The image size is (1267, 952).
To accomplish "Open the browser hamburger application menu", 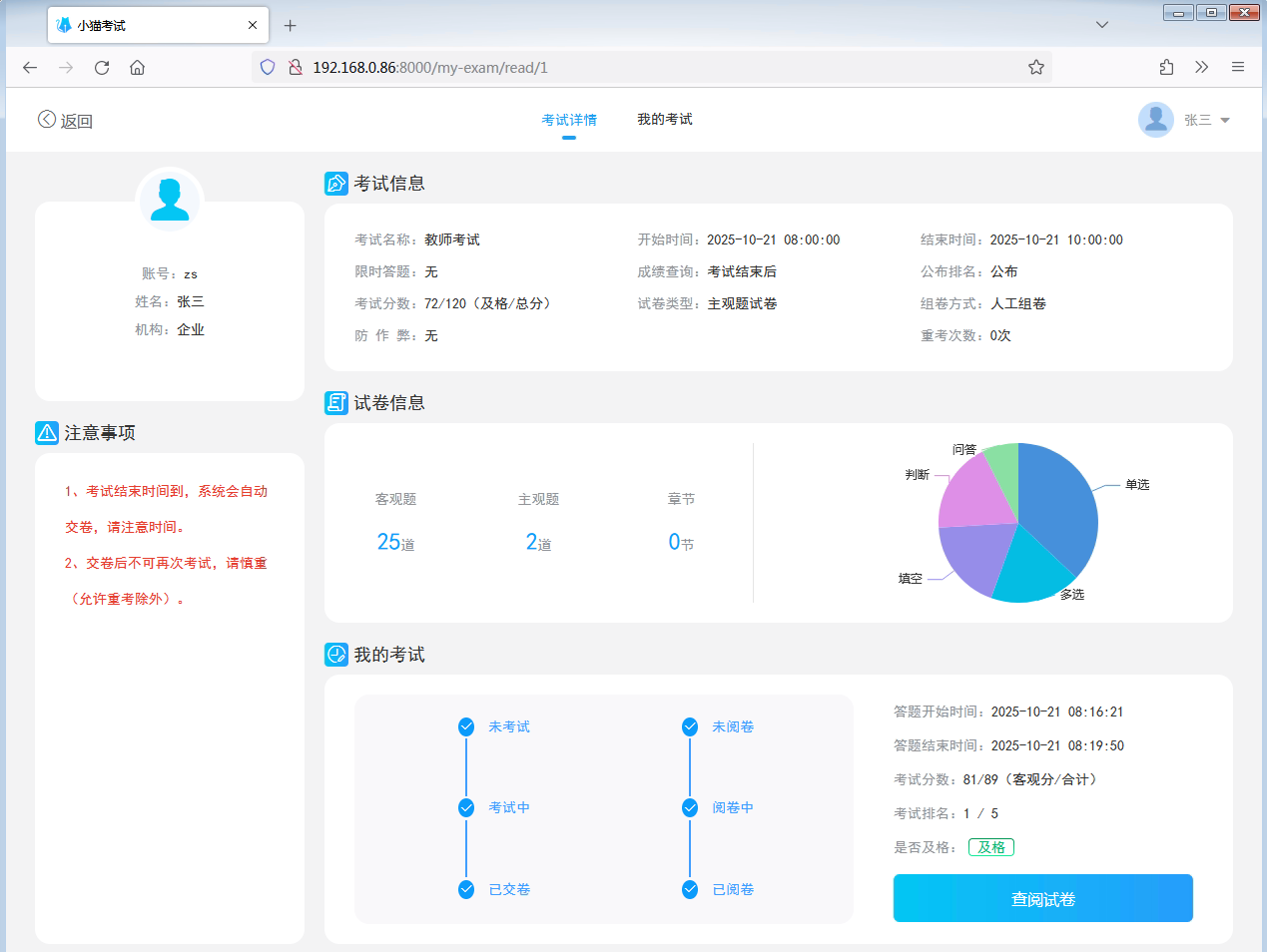I will point(1238,68).
